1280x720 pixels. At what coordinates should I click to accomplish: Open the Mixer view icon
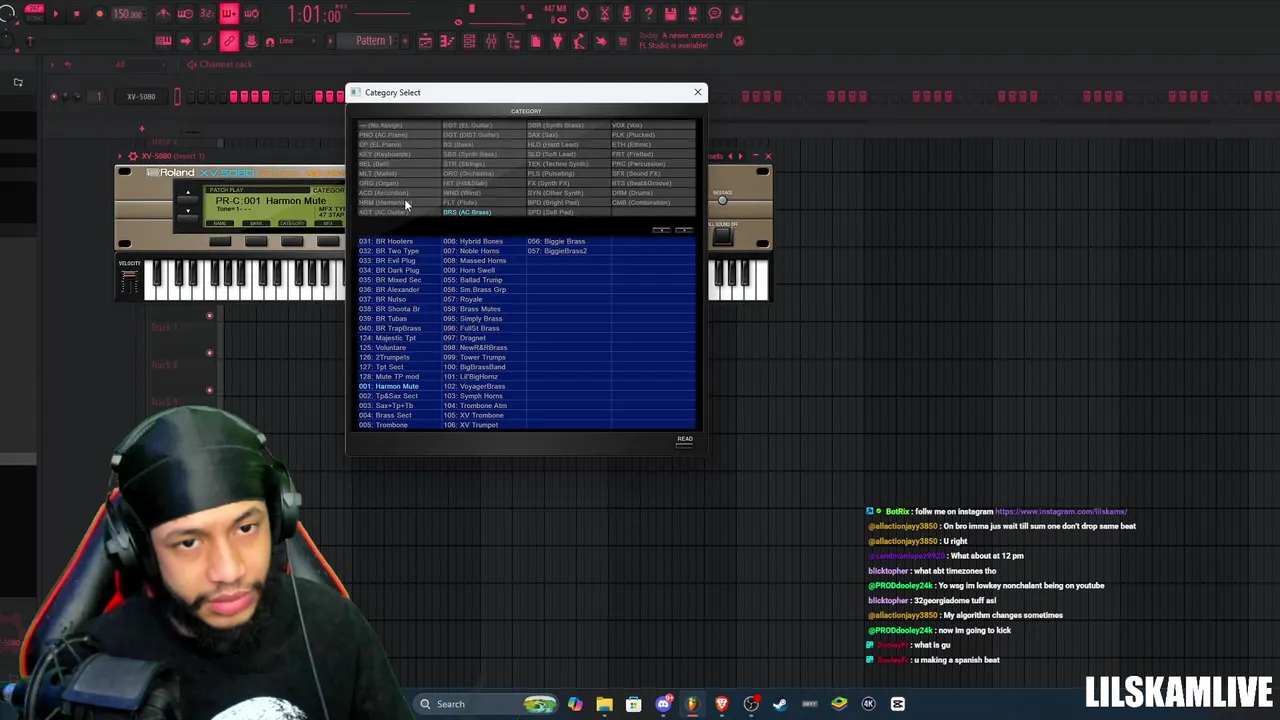(491, 41)
